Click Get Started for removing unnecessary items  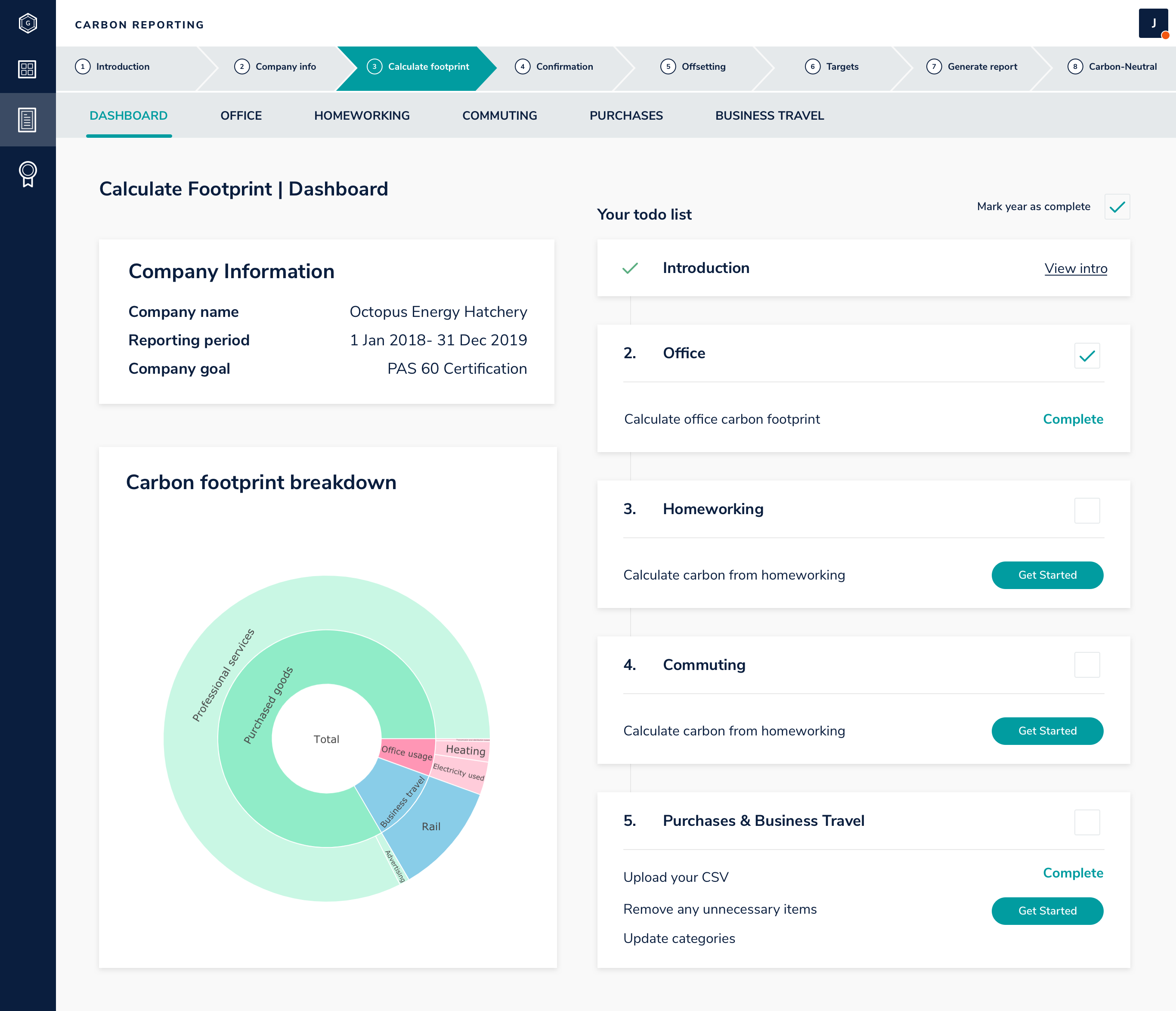1047,911
